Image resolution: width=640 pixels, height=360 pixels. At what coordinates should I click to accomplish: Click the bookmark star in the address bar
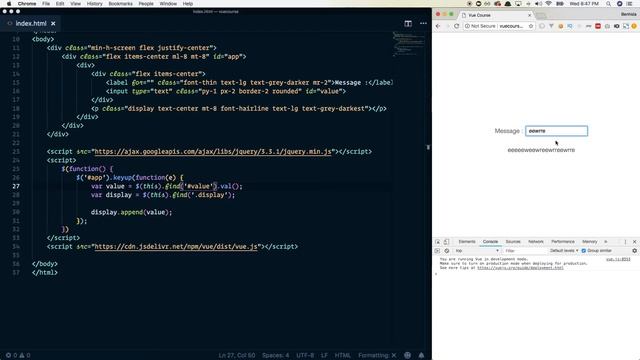click(531, 26)
